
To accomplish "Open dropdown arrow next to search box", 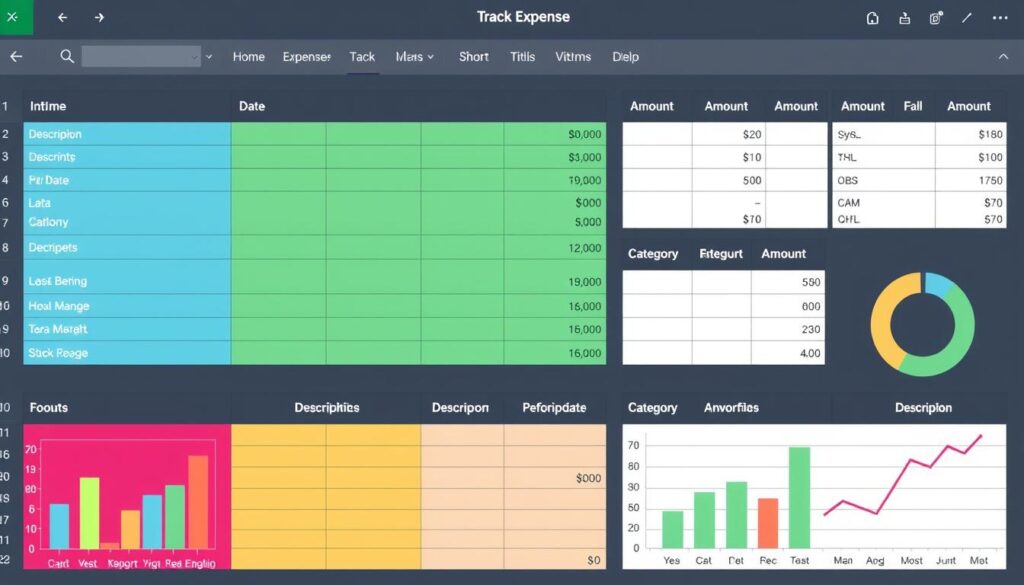I will [209, 57].
